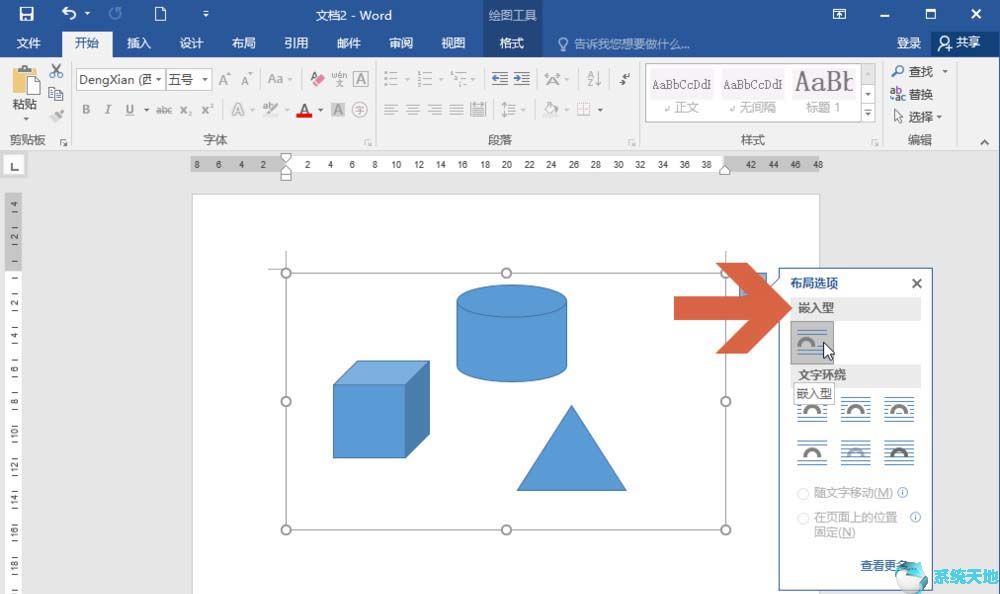
Task: Center text alignment icon
Action: 413,110
